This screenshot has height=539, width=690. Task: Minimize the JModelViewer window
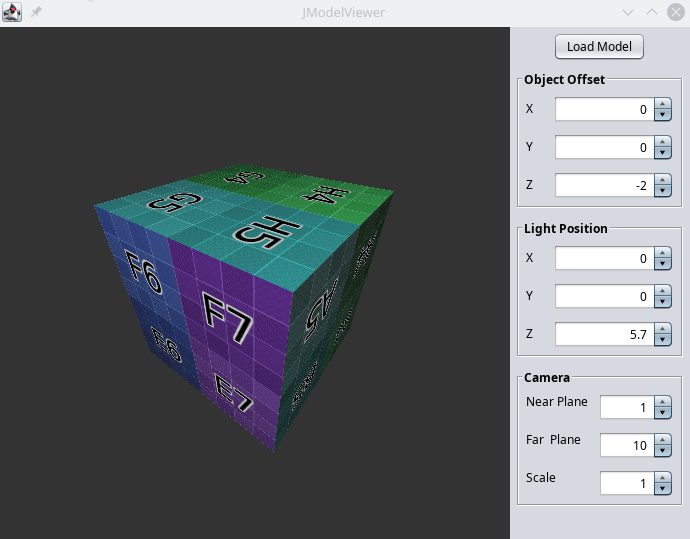coord(628,12)
